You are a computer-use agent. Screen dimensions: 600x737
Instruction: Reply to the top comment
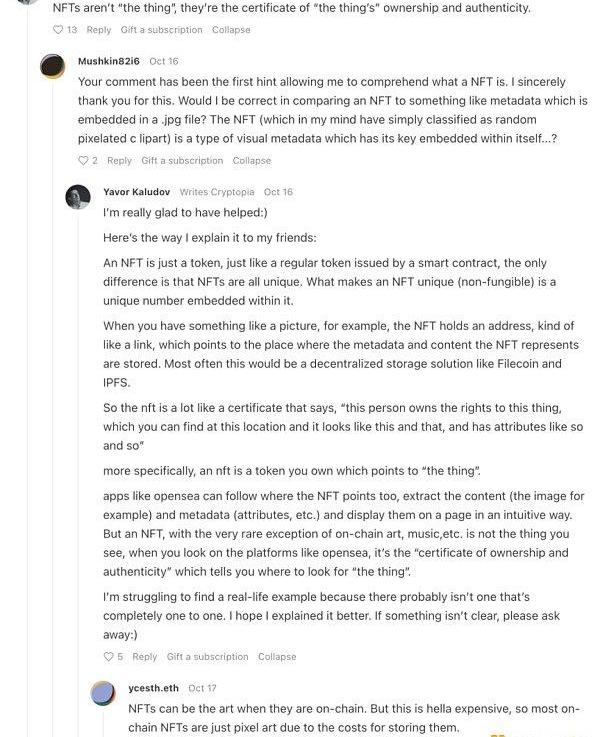coord(99,30)
